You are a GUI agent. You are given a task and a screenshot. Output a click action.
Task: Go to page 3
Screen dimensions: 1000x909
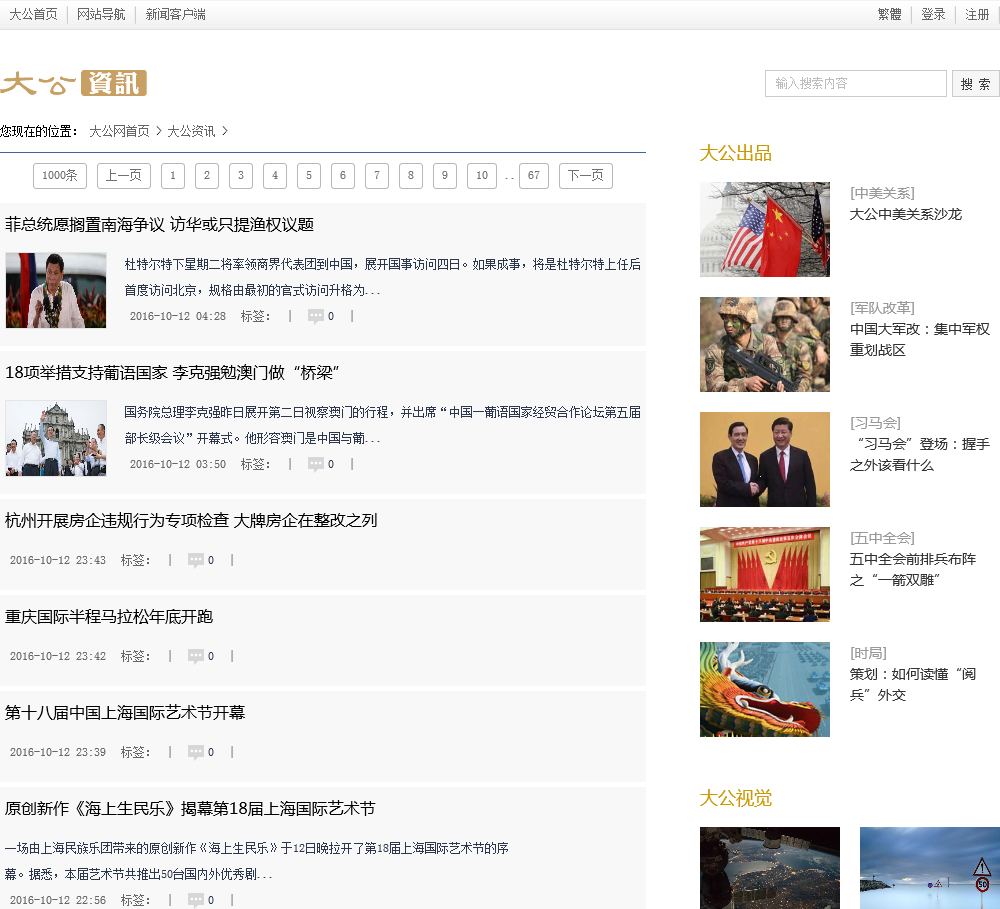tap(240, 175)
